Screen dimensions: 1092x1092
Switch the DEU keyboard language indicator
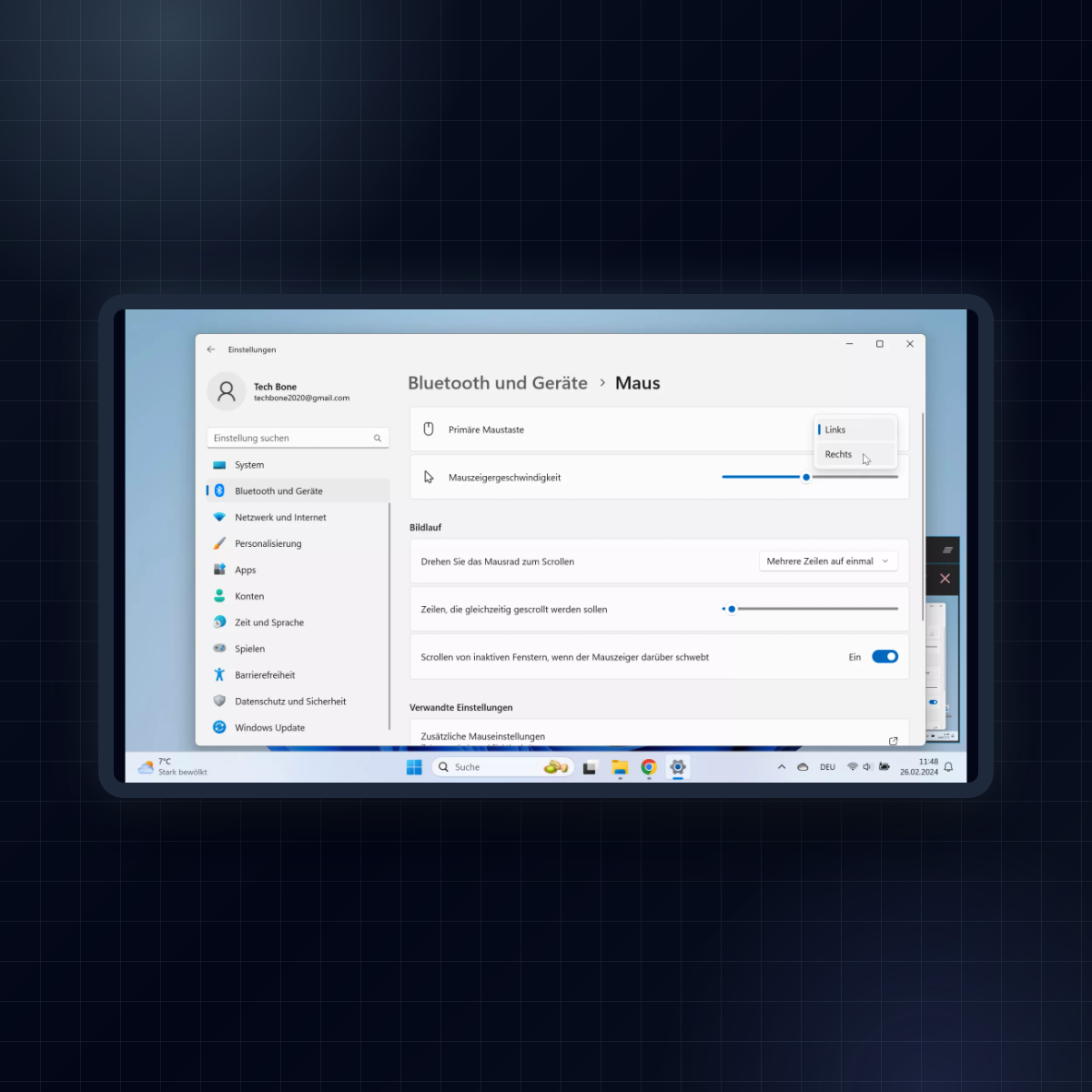(x=827, y=767)
